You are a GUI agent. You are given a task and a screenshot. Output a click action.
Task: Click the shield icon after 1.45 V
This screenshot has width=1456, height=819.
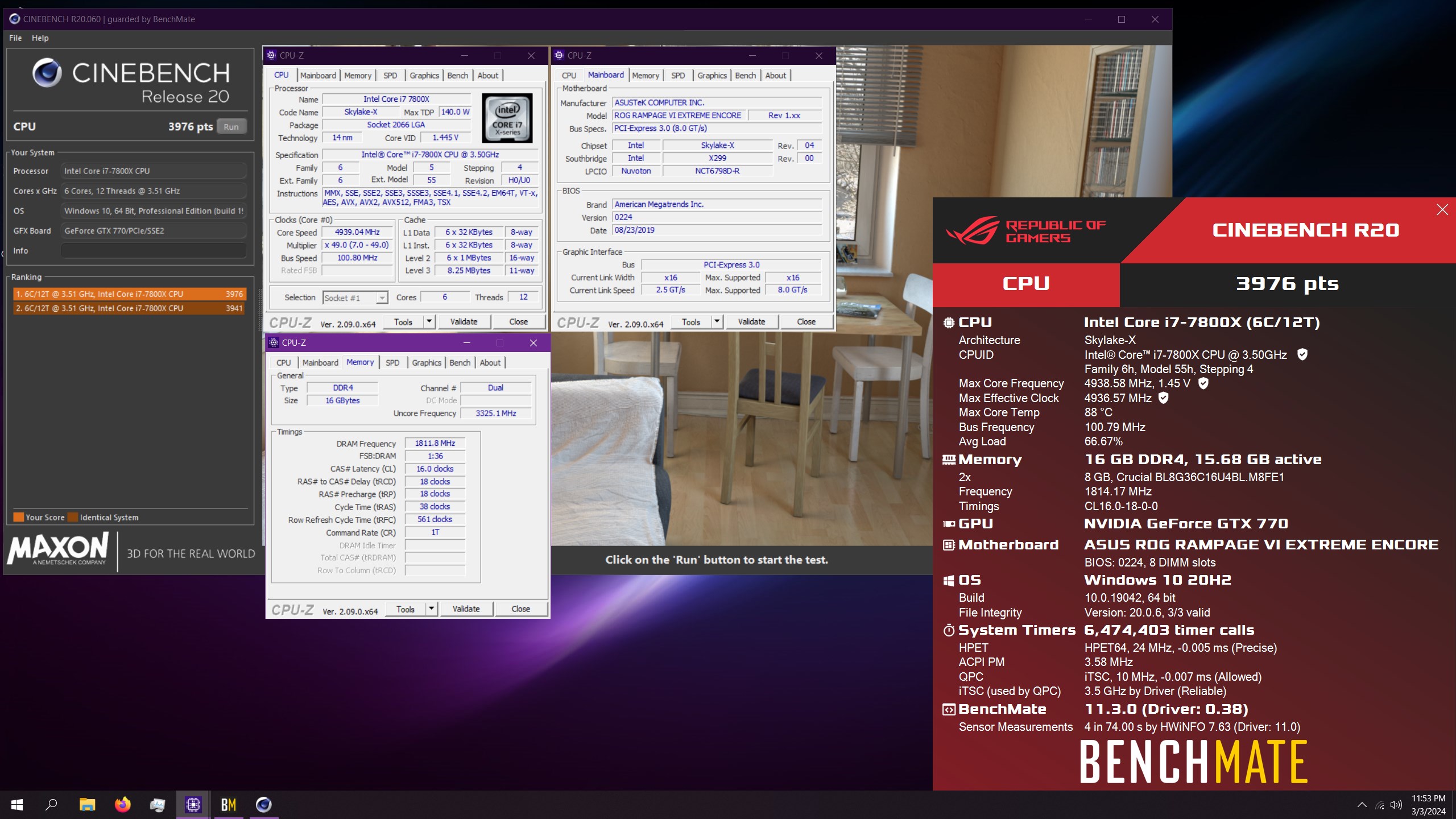tap(1203, 383)
